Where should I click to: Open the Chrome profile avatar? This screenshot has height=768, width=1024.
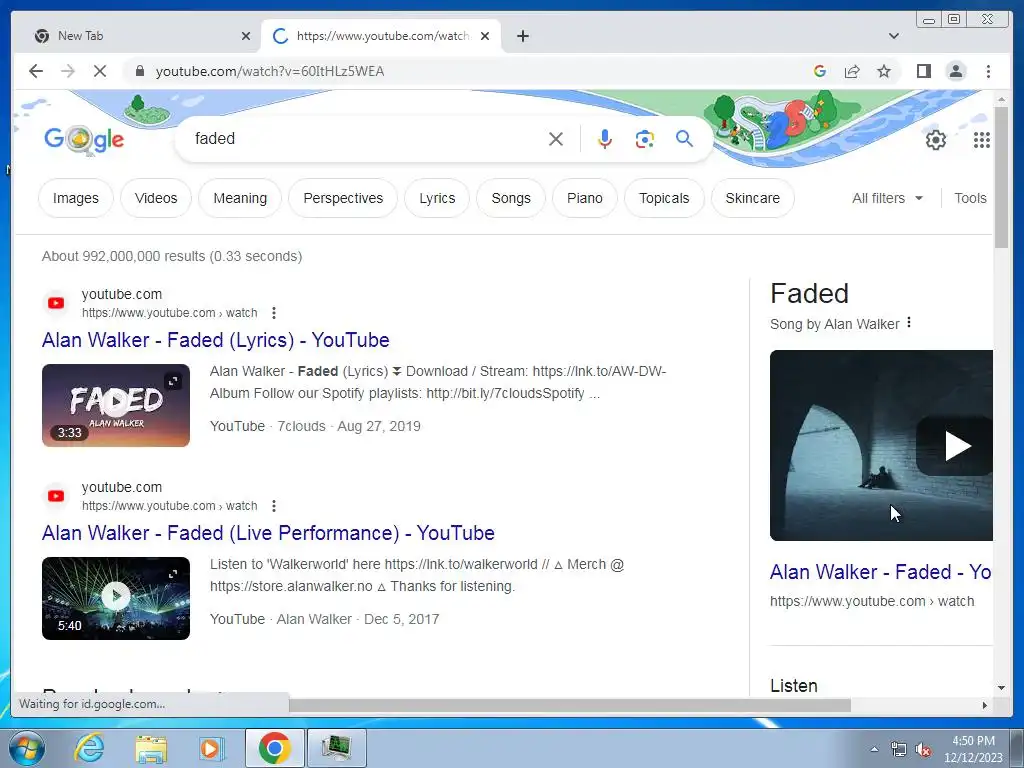(x=955, y=71)
